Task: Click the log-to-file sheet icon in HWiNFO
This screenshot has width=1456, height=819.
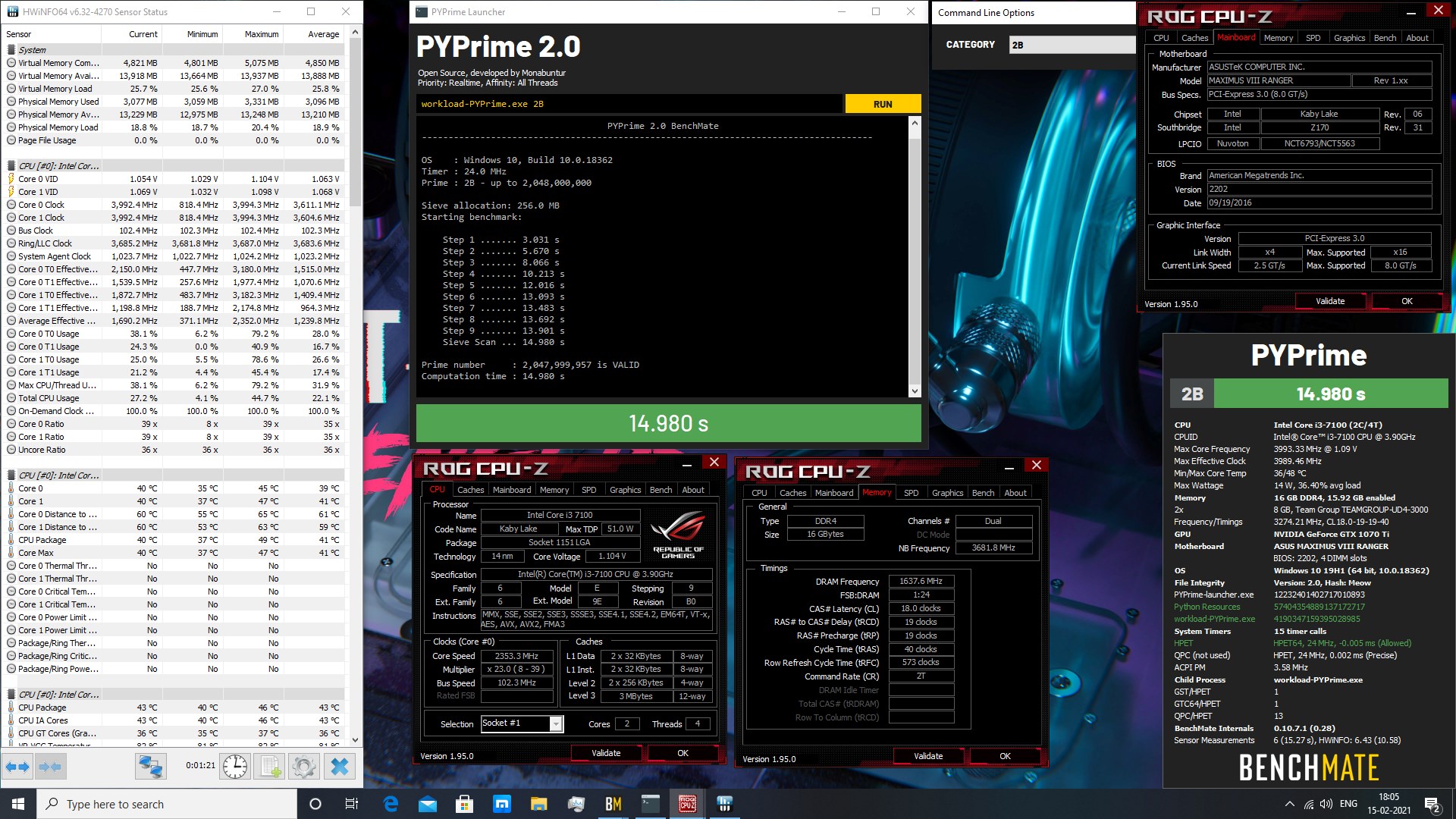Action: tap(271, 767)
